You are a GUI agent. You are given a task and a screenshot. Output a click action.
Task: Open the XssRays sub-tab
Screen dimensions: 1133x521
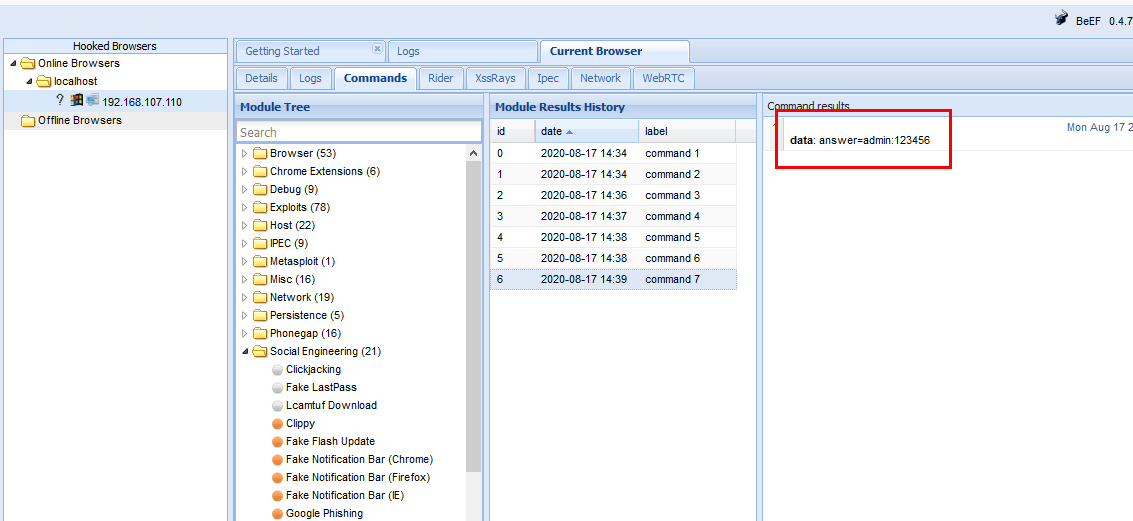[496, 78]
